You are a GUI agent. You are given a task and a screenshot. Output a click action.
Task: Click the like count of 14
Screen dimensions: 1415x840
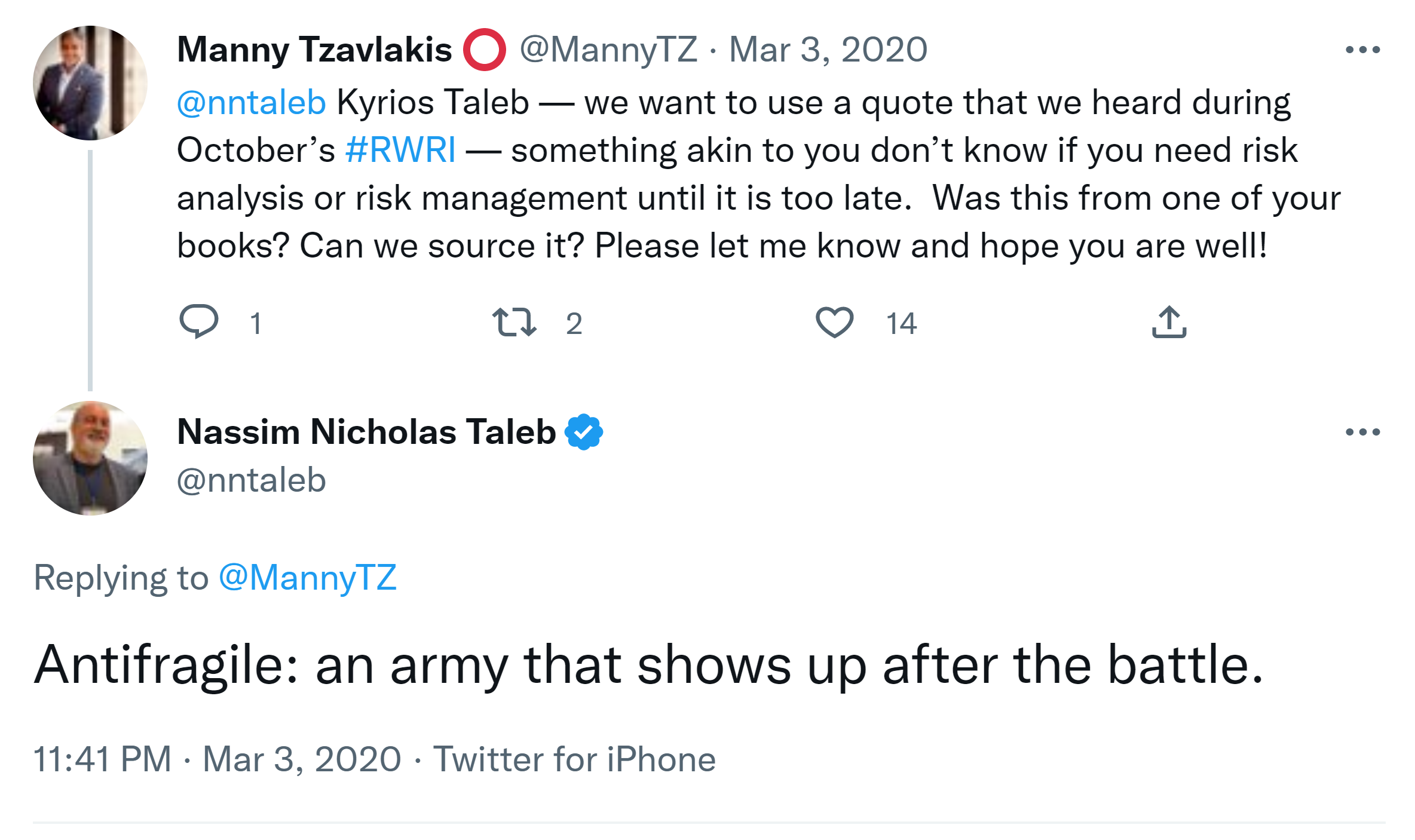[901, 323]
